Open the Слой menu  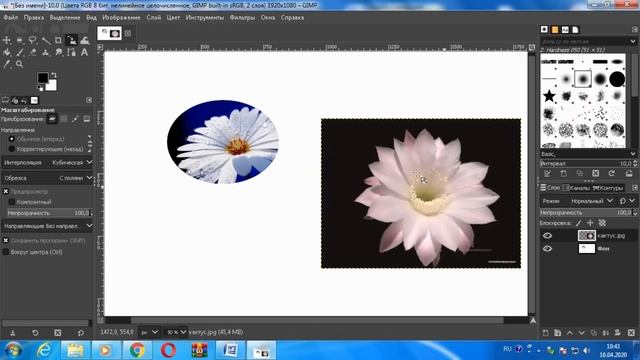154,18
